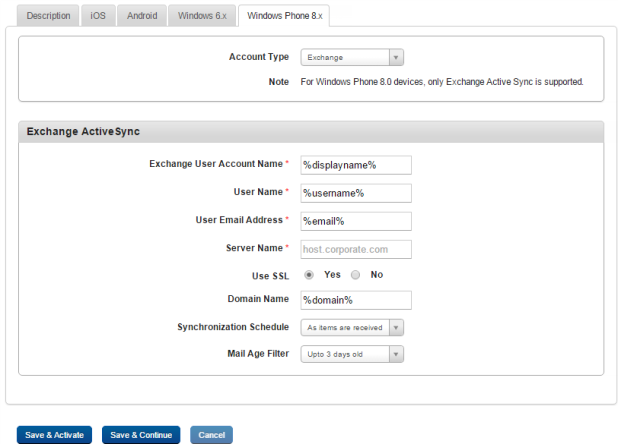Open the Windows 6.x tab
This screenshot has width=618, height=444.
[202, 16]
